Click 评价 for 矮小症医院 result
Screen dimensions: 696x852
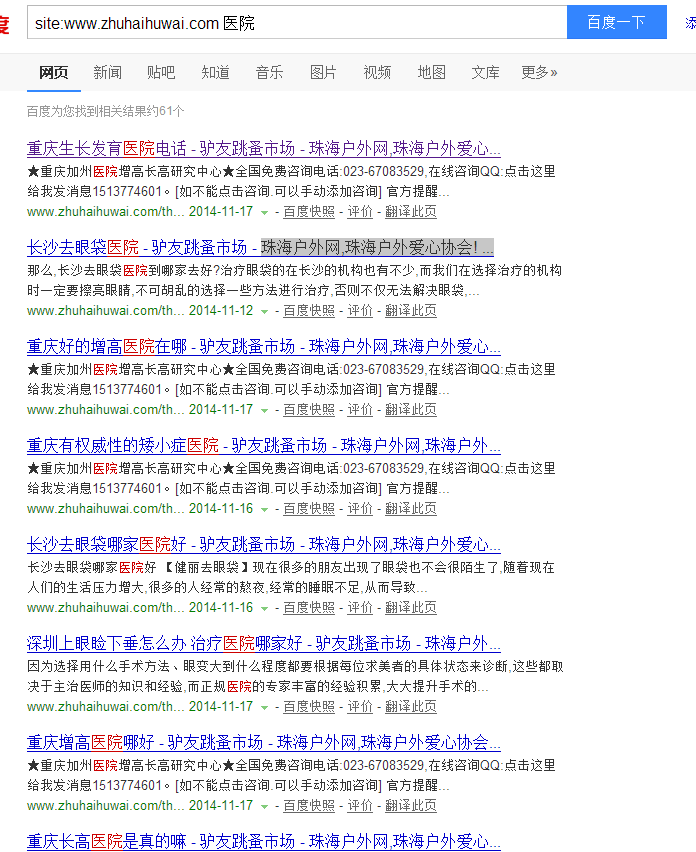[x=360, y=509]
